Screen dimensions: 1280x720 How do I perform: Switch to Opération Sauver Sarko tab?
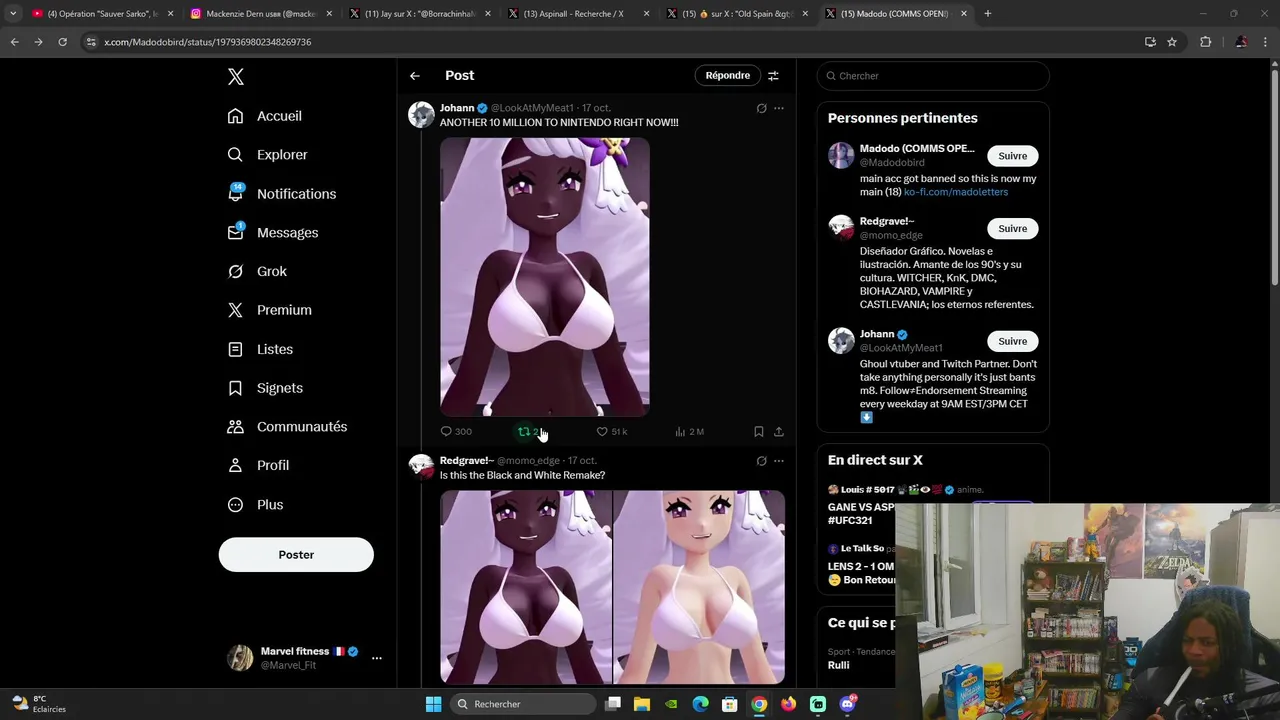pyautogui.click(x=101, y=14)
